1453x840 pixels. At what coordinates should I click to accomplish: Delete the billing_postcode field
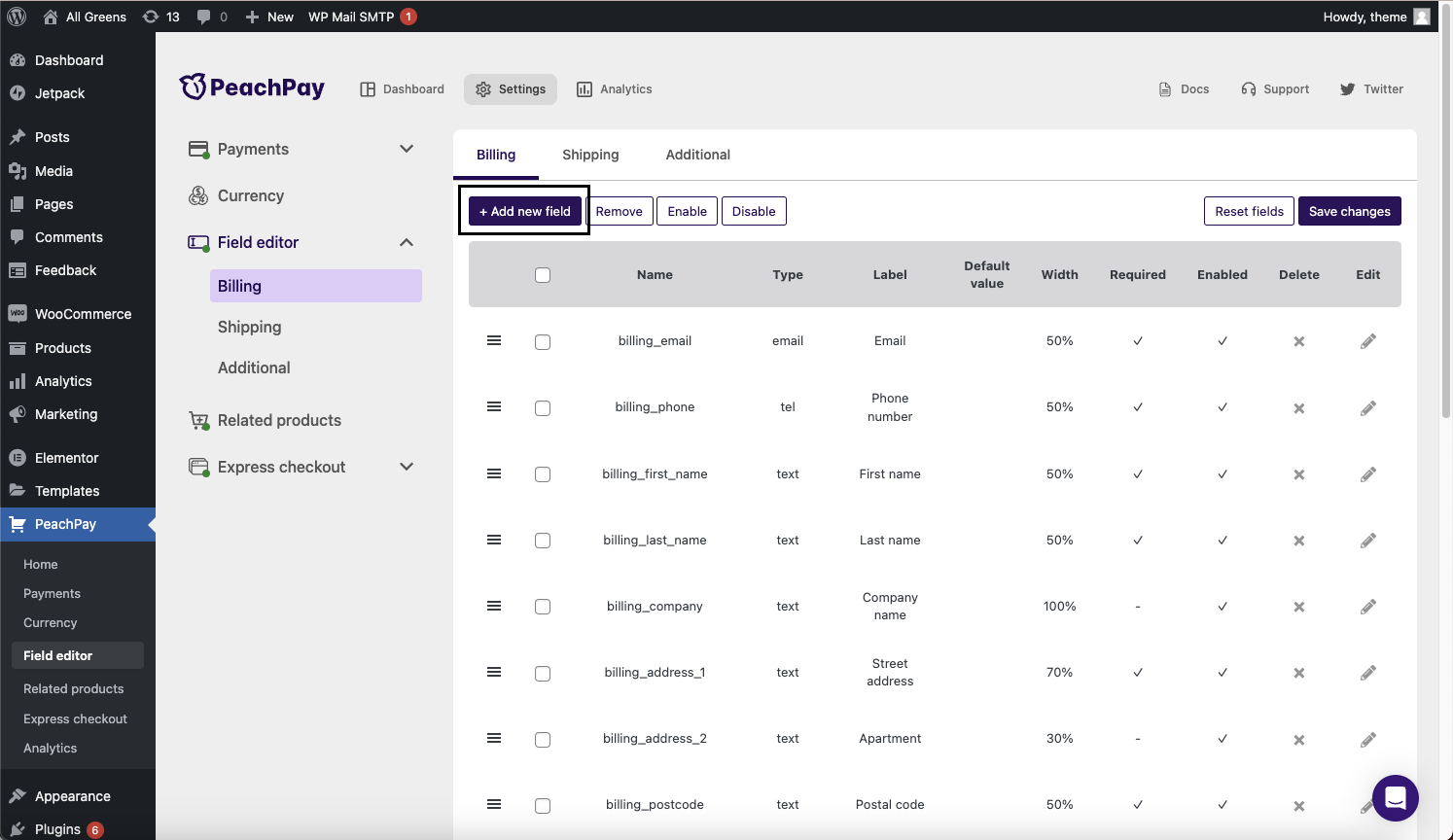pyautogui.click(x=1298, y=806)
